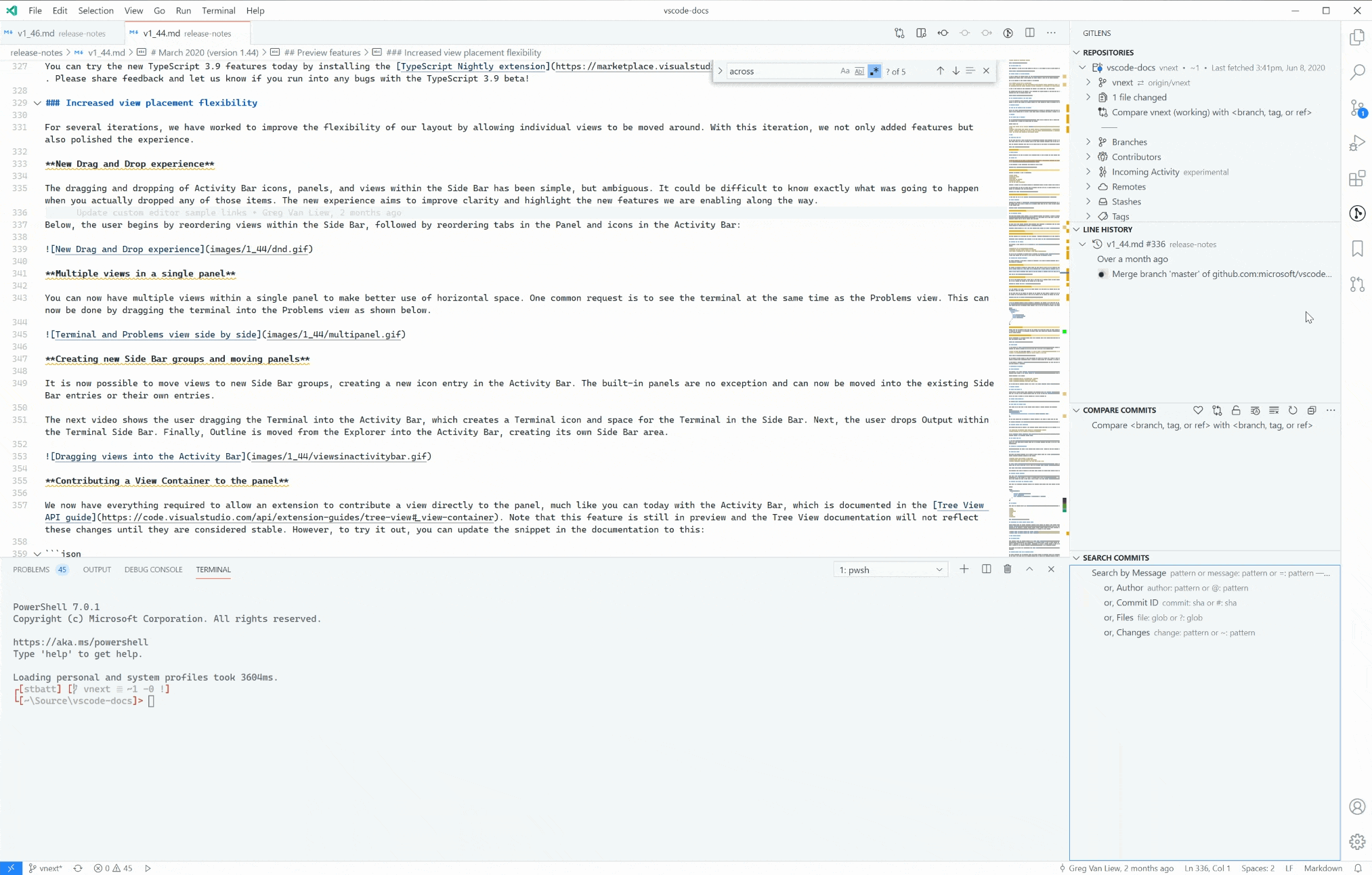Disable Use Regular Expression in find widget
1372x875 pixels.
coord(874,71)
